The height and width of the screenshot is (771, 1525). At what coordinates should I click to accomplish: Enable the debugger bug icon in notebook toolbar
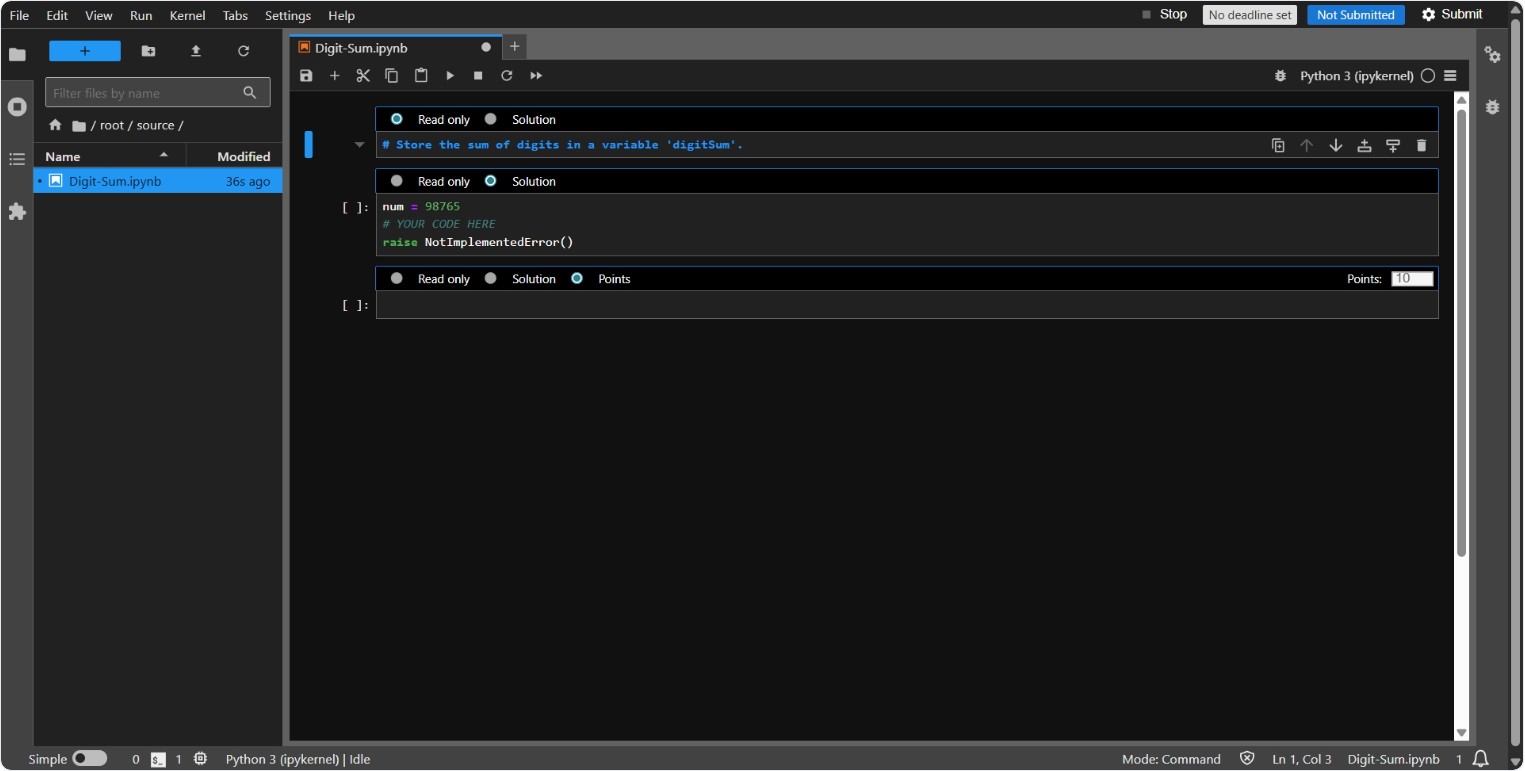[x=1280, y=76]
